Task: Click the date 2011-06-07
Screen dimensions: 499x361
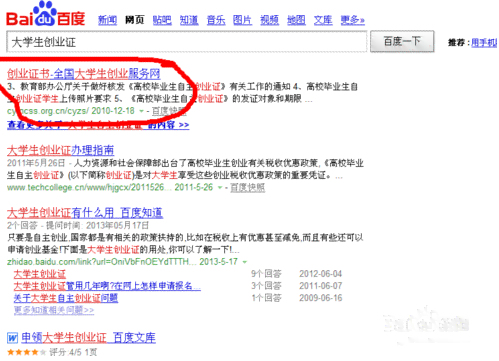Action: (x=320, y=286)
